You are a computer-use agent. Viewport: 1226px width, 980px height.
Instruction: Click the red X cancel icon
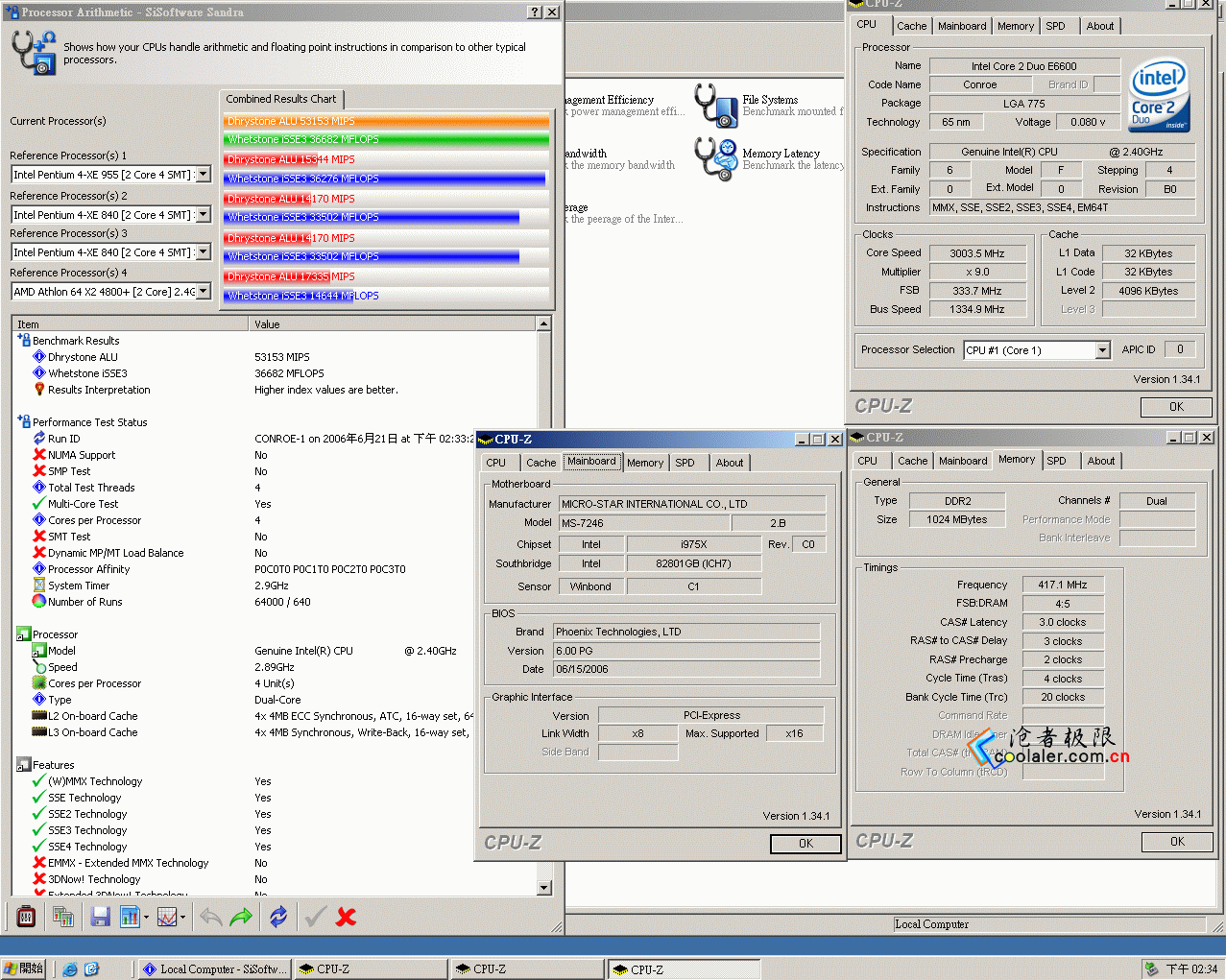pyautogui.click(x=347, y=917)
